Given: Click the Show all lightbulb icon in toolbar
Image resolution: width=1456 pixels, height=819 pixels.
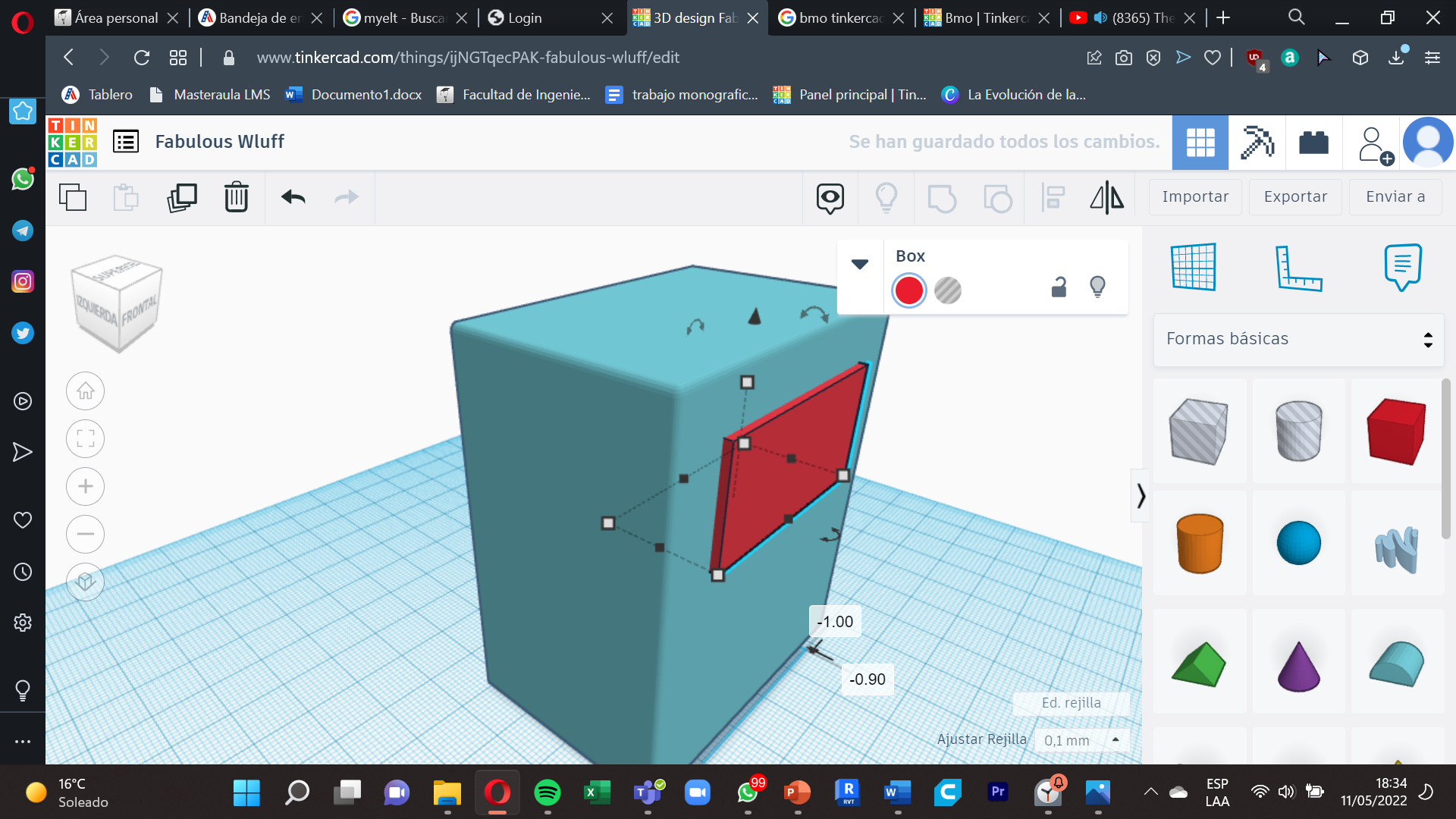Looking at the screenshot, I should pyautogui.click(x=886, y=198).
